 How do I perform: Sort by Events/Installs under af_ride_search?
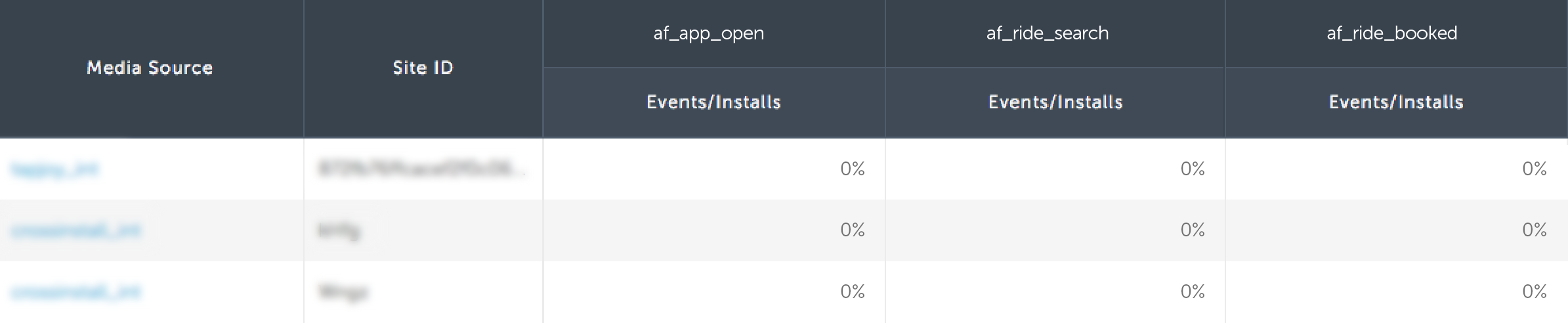(x=1055, y=102)
